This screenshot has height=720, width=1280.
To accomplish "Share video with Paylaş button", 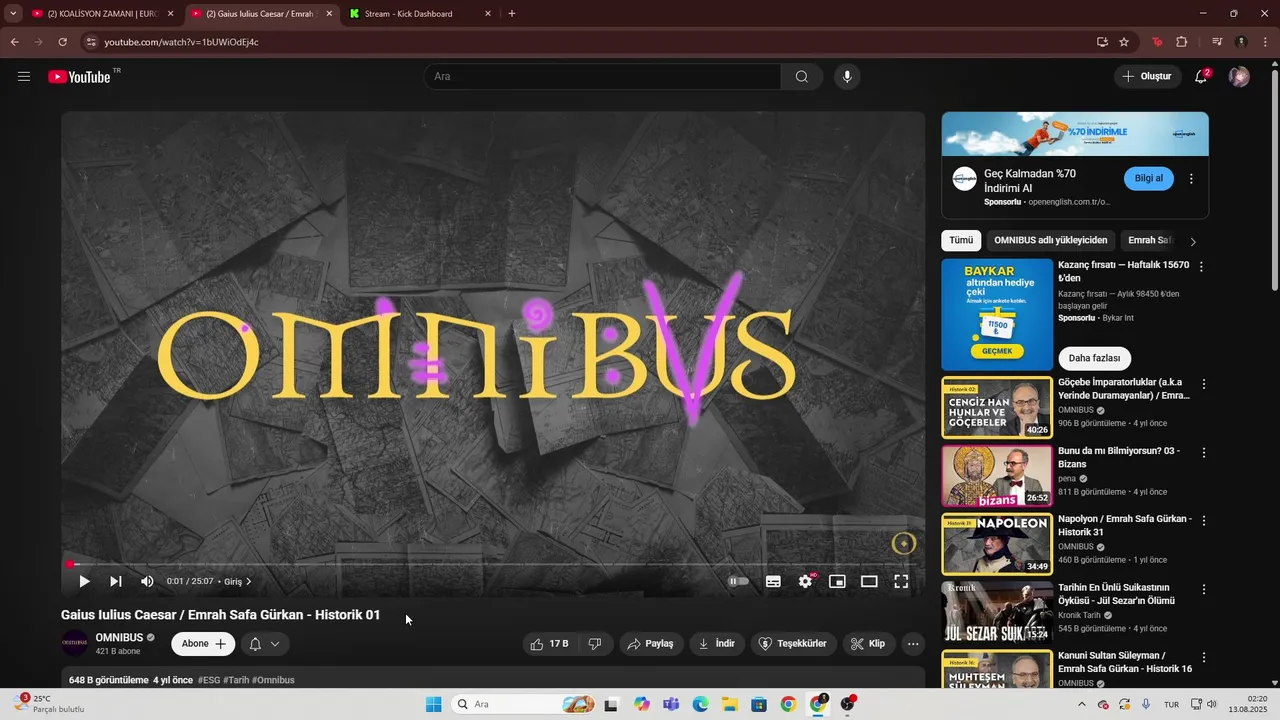I will point(651,644).
